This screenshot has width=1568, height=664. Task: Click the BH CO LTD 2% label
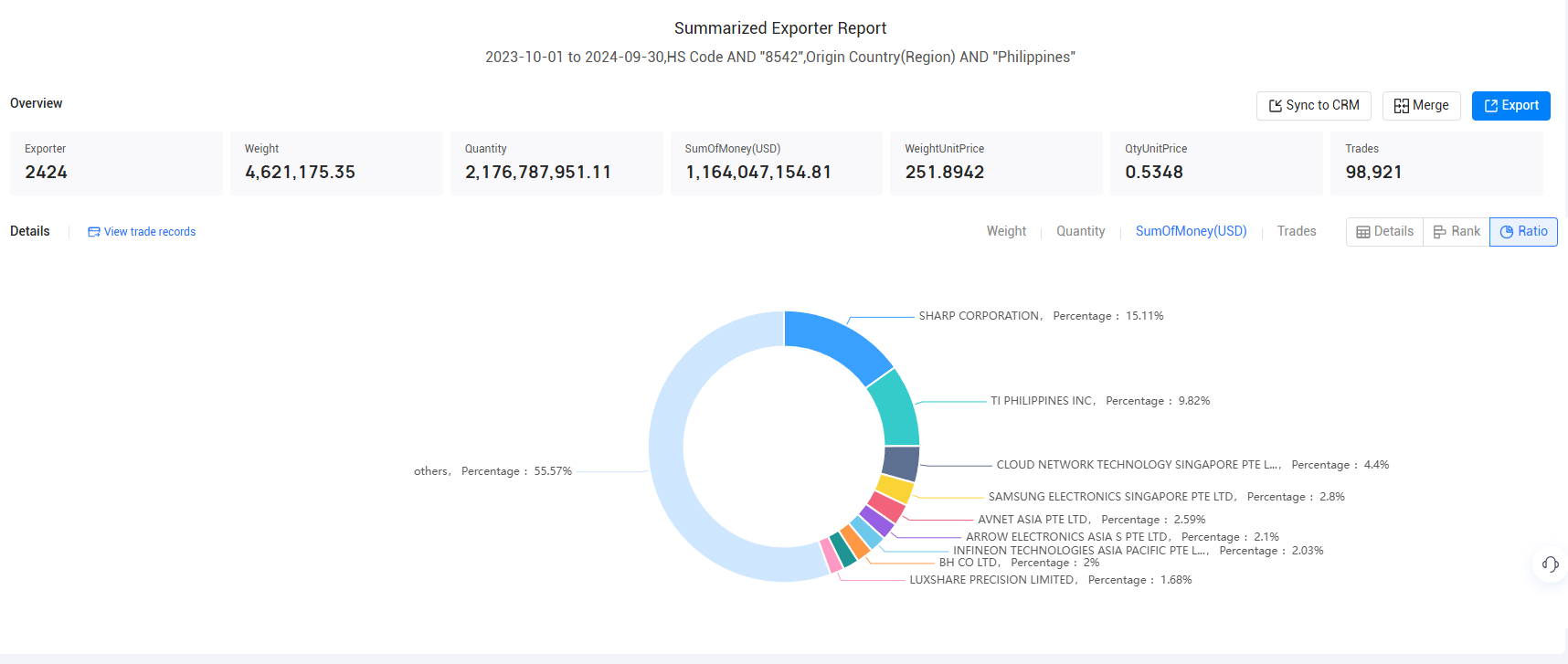click(x=1019, y=563)
